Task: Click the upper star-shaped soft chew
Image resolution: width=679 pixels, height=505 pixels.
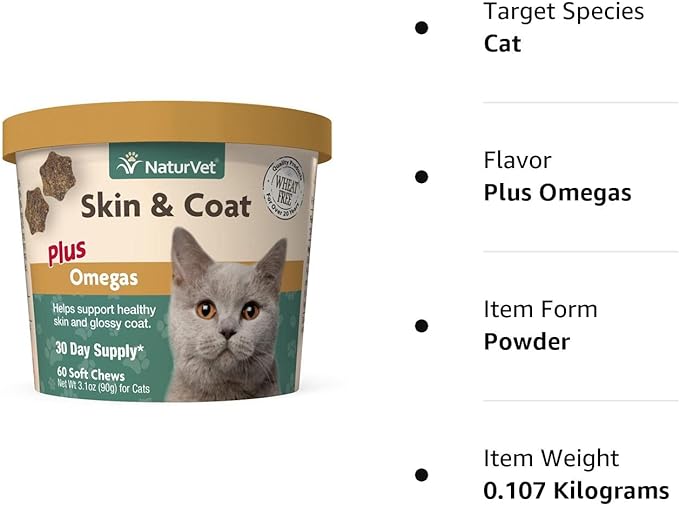Action: [58, 176]
